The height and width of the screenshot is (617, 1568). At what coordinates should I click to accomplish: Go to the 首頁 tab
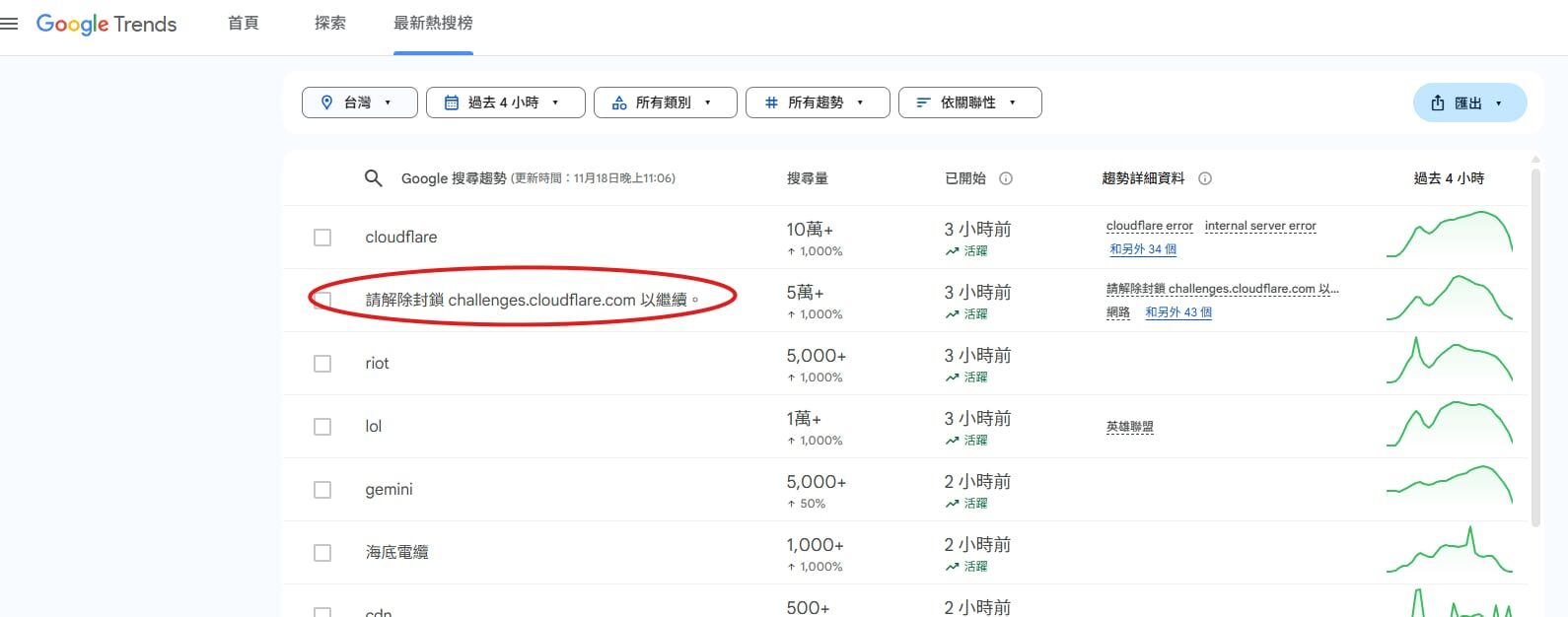coord(244,23)
